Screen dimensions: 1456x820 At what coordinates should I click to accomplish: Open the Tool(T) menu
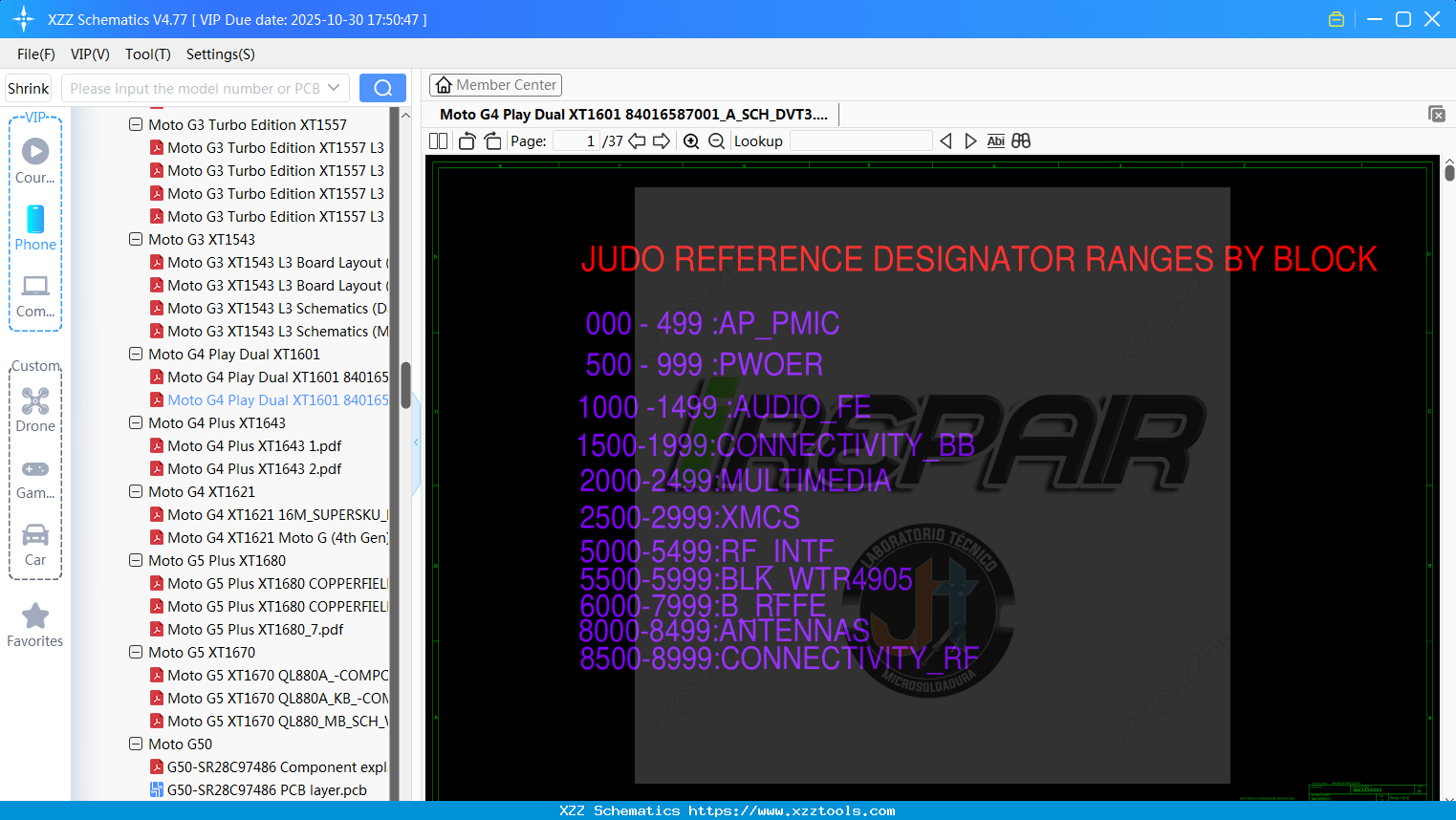point(148,54)
